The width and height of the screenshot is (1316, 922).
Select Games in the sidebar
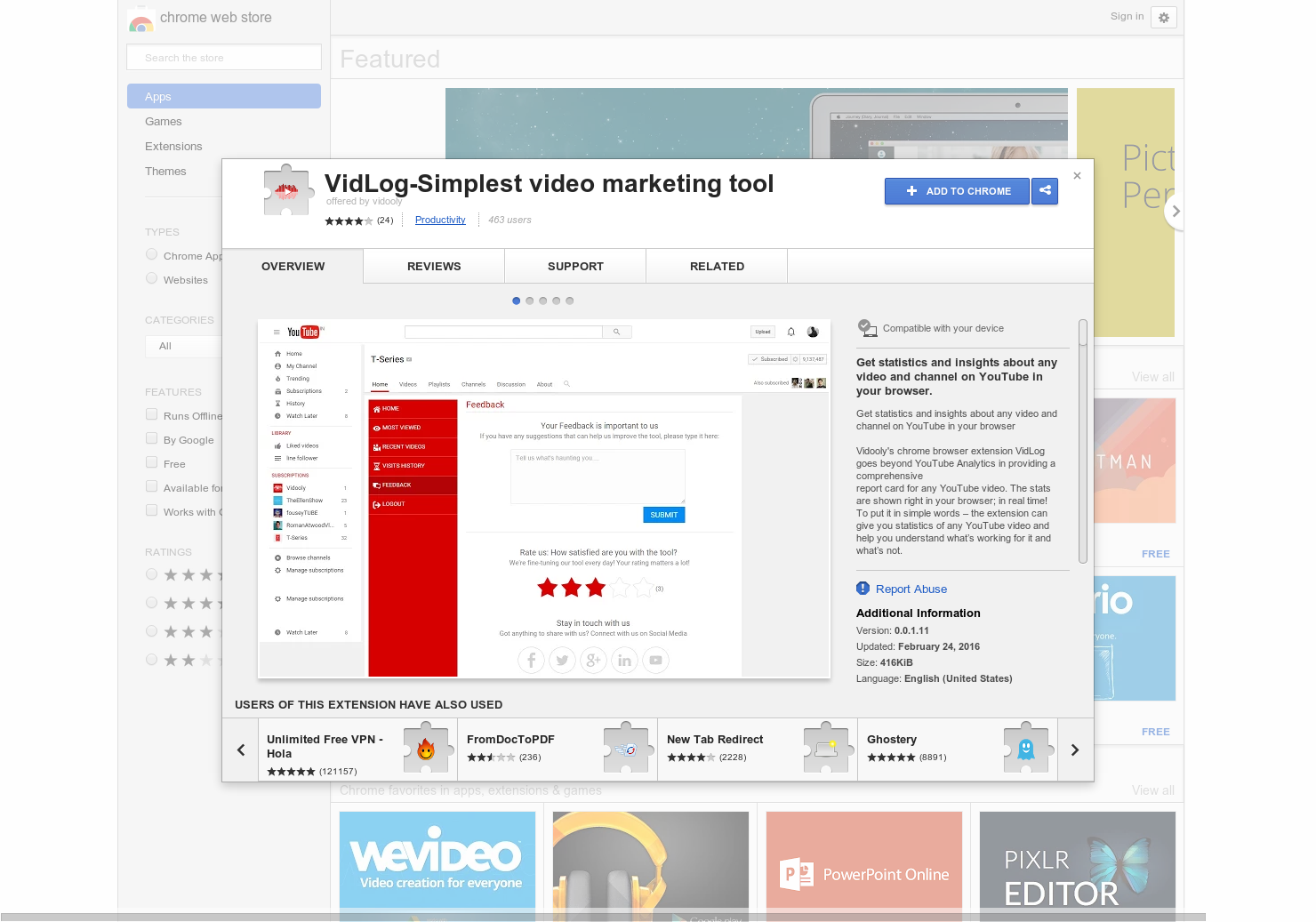point(164,121)
